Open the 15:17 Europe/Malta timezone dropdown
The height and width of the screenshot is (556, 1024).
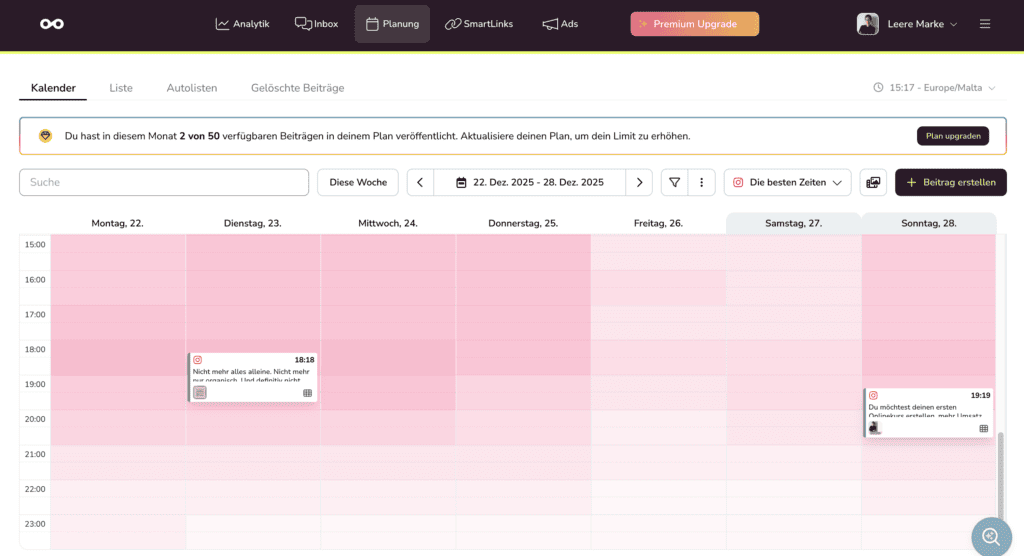click(935, 88)
